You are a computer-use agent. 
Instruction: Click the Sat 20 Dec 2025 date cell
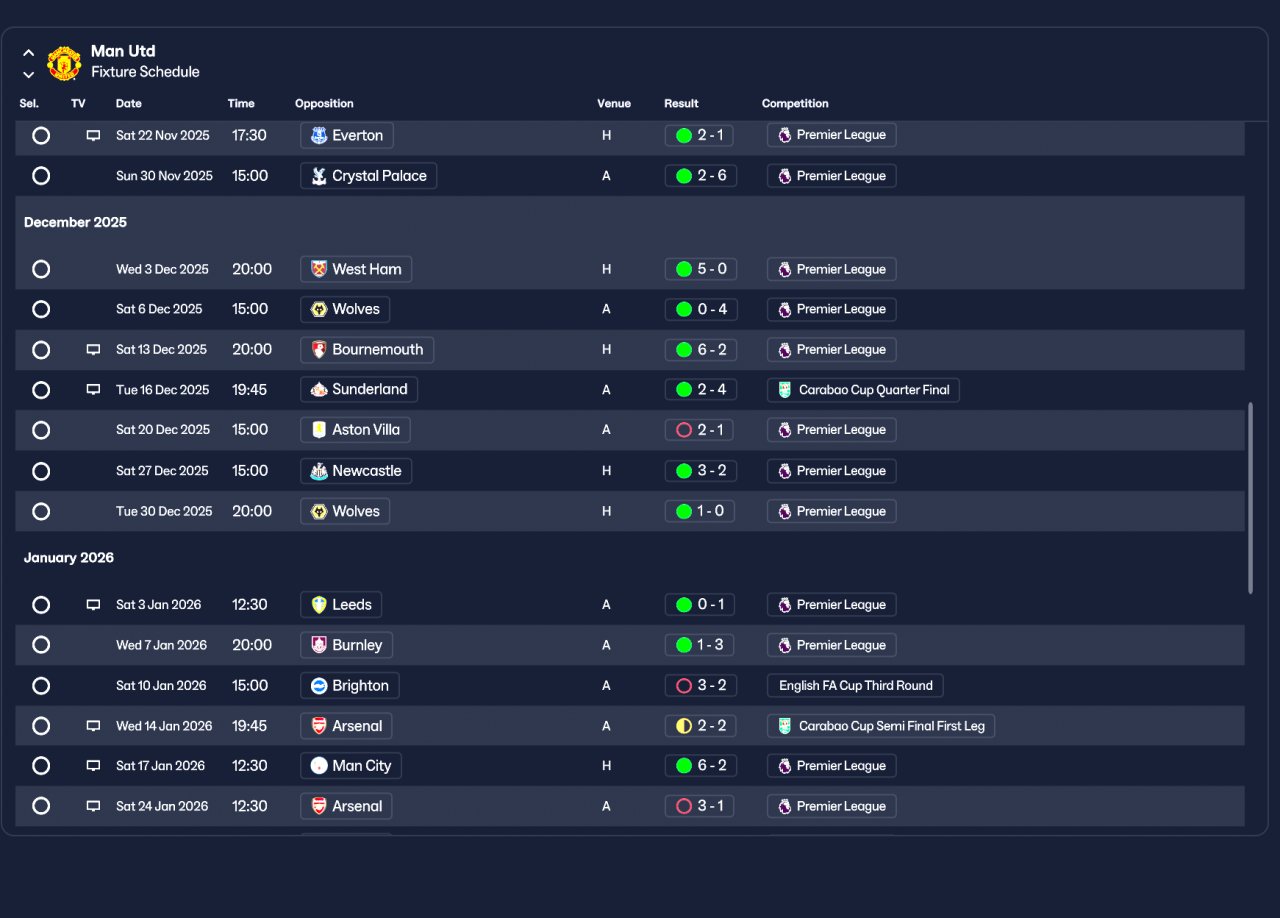[x=163, y=430]
